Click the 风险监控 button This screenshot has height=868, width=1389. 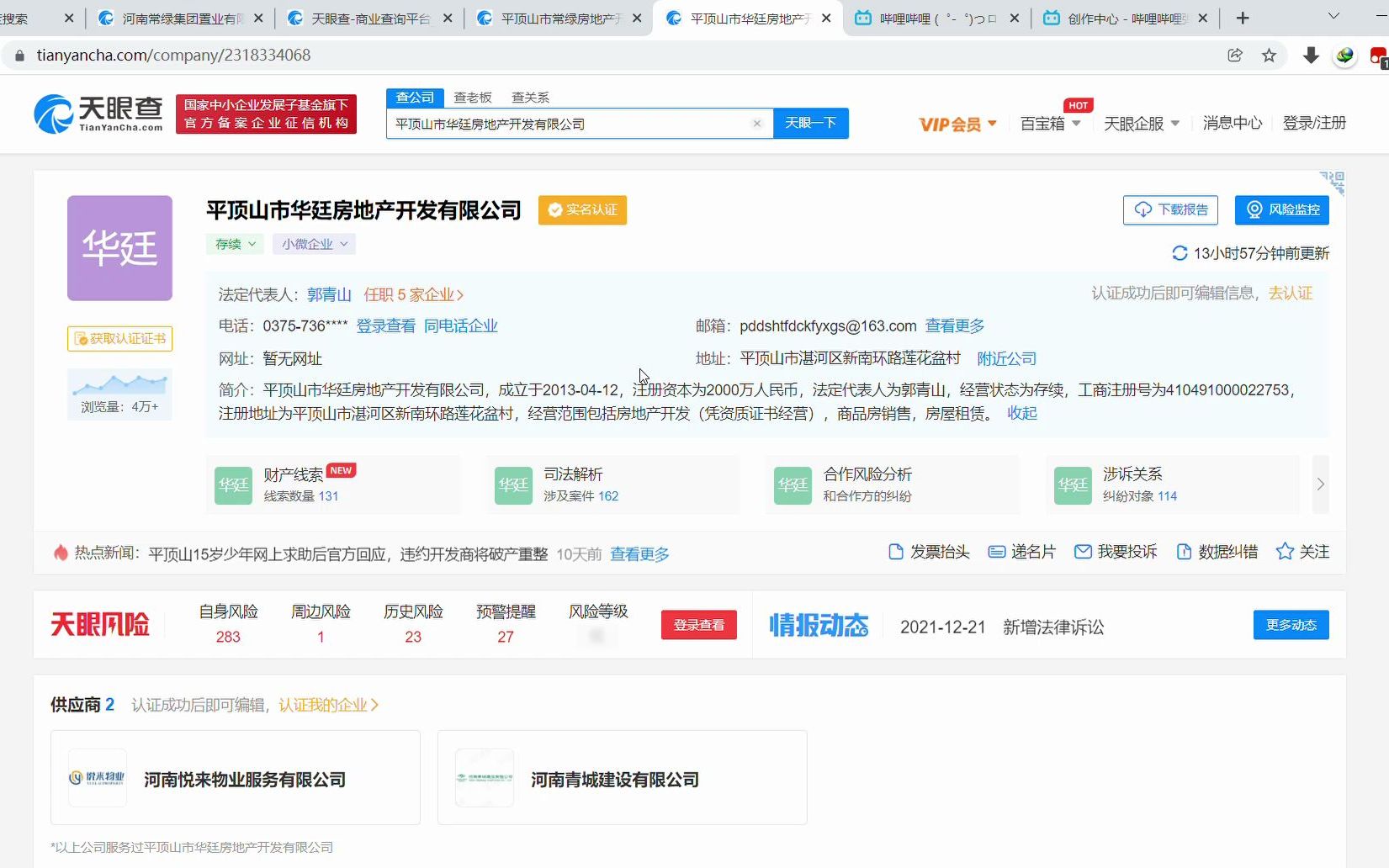coord(1282,209)
